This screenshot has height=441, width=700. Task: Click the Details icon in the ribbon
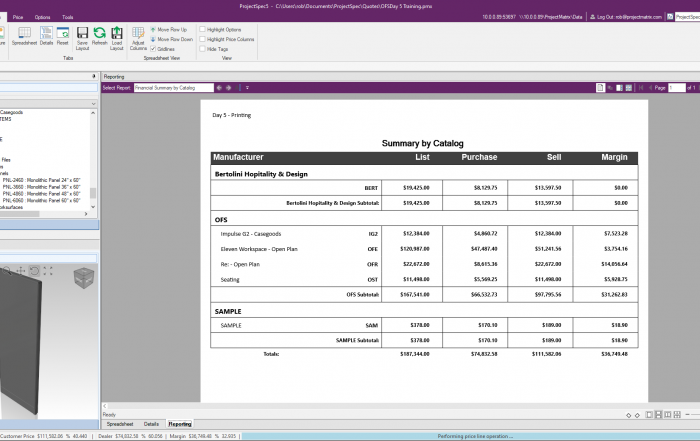46,36
